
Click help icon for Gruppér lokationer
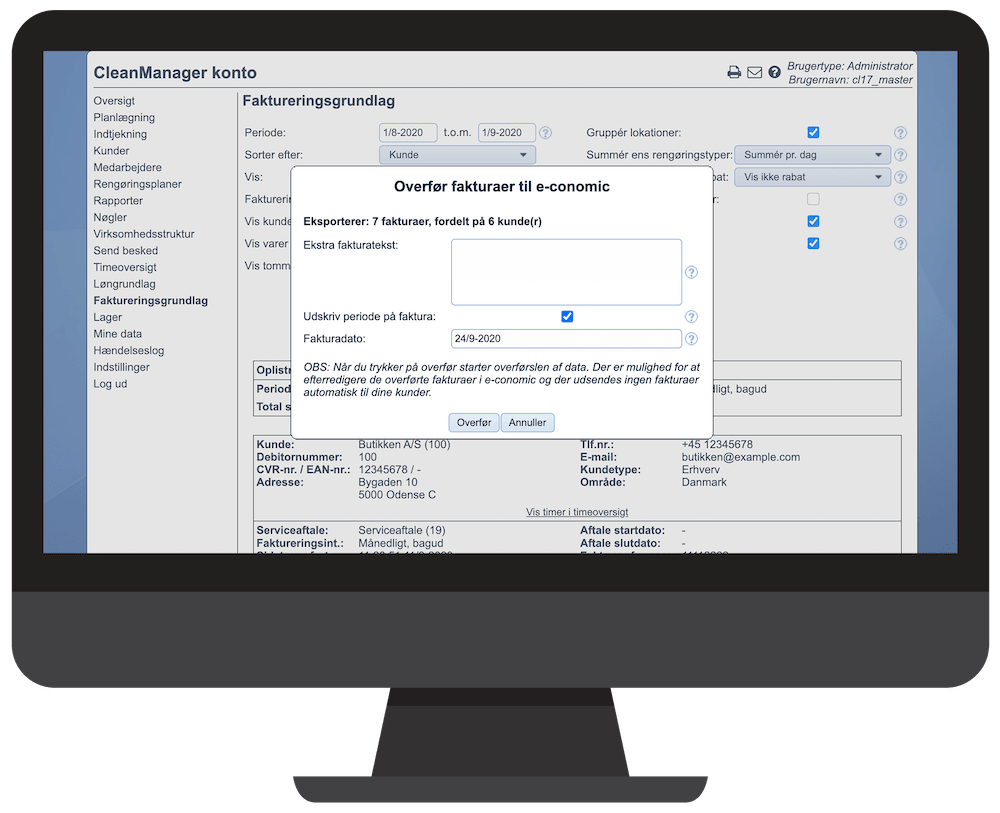[900, 133]
